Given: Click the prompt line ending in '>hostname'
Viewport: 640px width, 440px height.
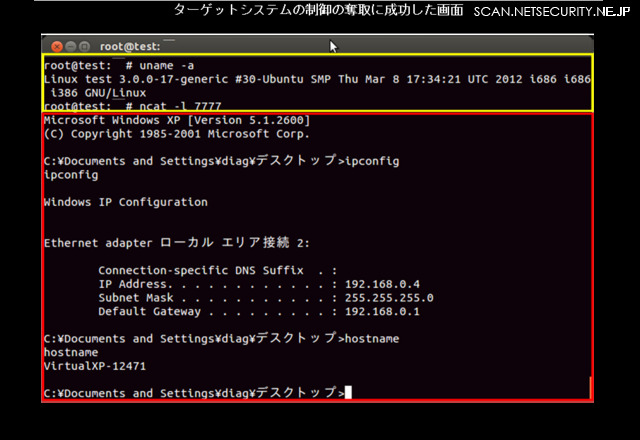Looking at the screenshot, I should click(x=221, y=338).
